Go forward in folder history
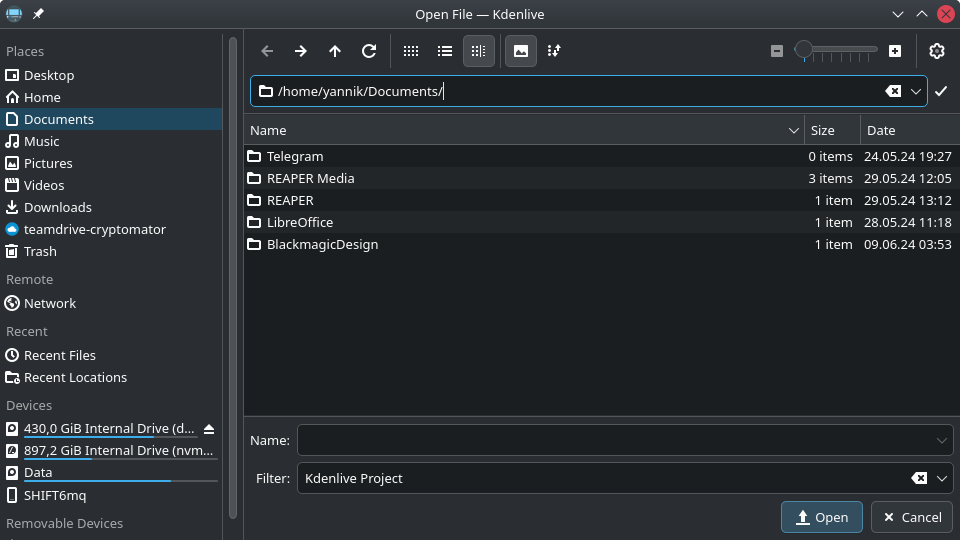This screenshot has width=960, height=540. coord(301,51)
